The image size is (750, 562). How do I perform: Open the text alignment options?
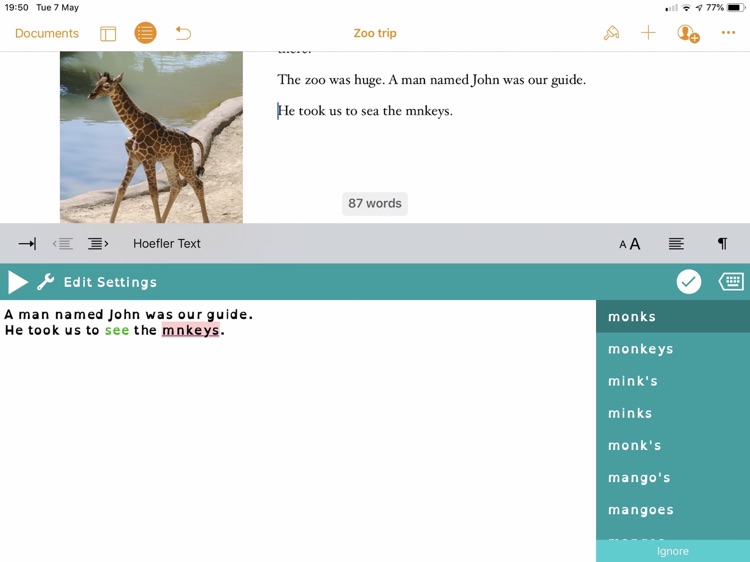pyautogui.click(x=676, y=244)
